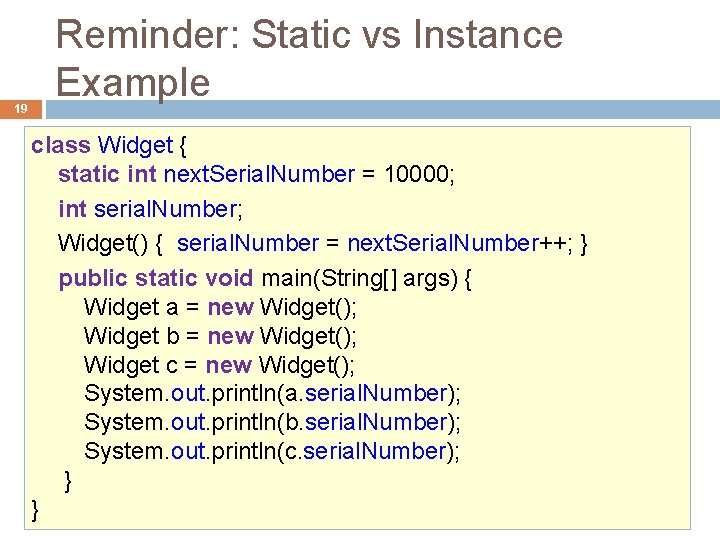720x540 pixels.
Task: Click the println(b.serial.Number) statement
Action: pyautogui.click(x=272, y=422)
